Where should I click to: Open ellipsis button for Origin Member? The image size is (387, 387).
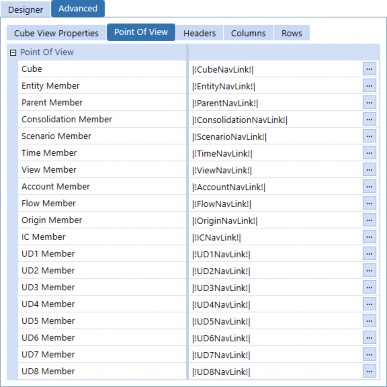click(369, 220)
